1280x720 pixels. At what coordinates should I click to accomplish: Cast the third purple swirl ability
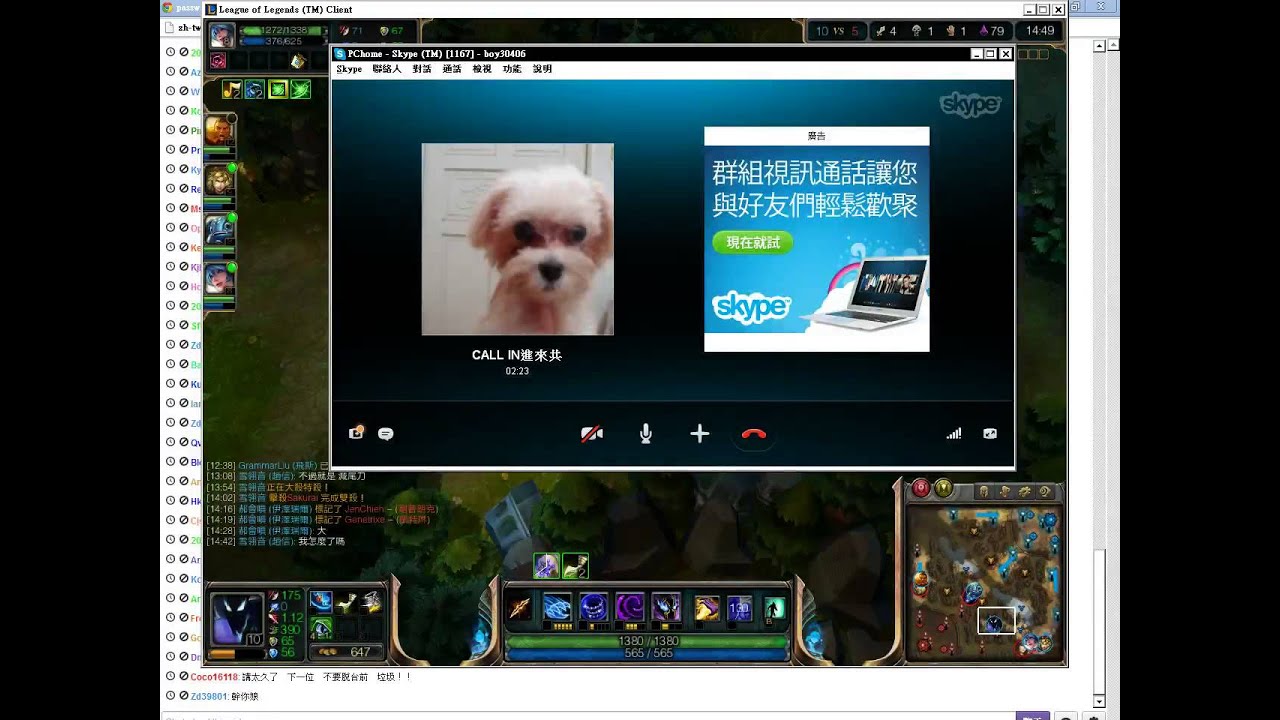(x=630, y=607)
